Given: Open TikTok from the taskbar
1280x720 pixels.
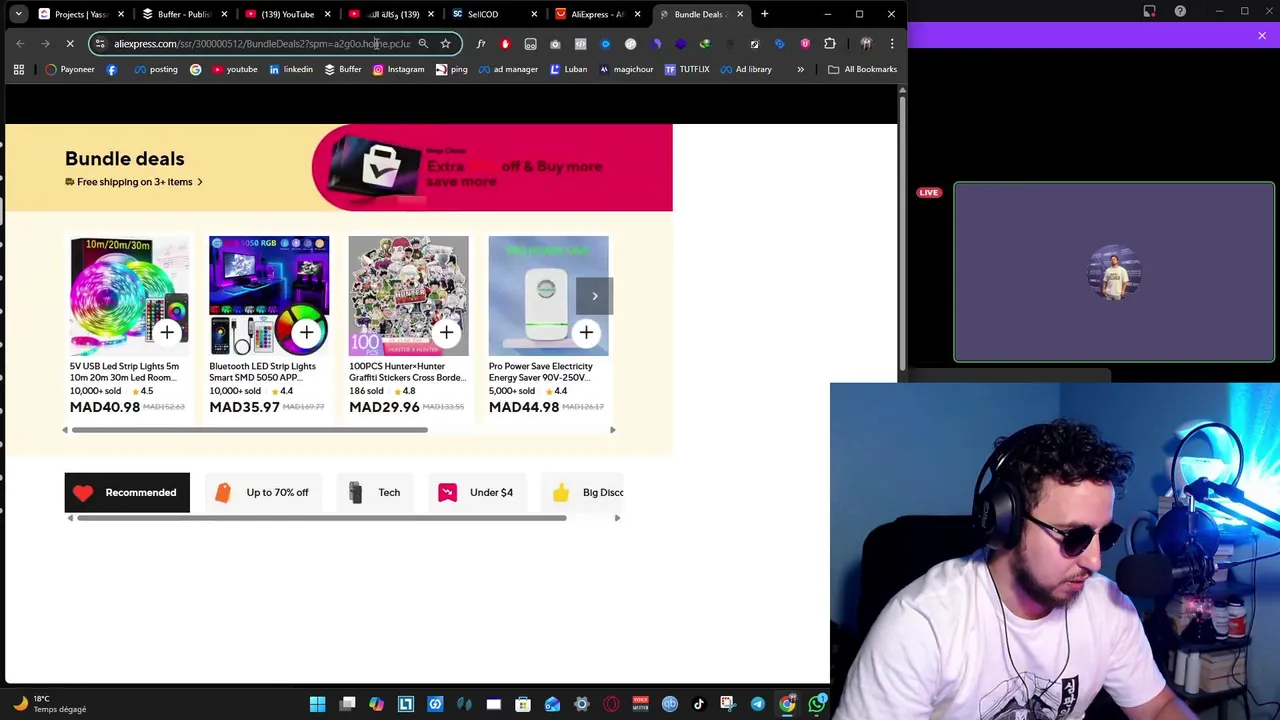Looking at the screenshot, I should click(x=699, y=705).
